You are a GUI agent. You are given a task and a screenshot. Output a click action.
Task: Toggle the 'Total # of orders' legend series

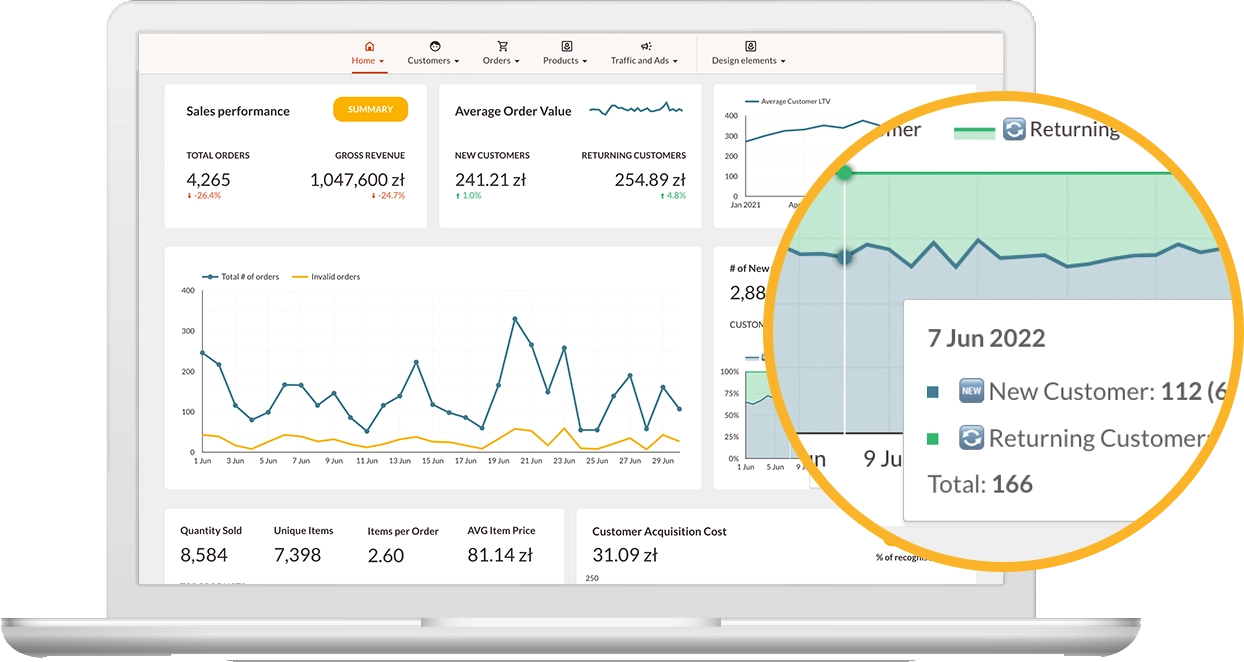pyautogui.click(x=240, y=277)
